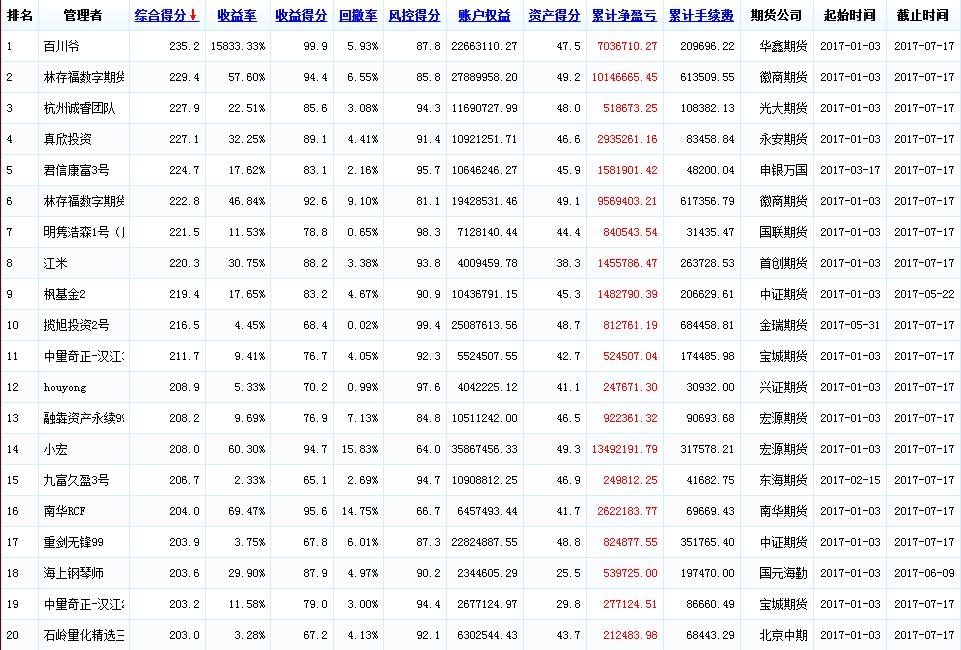This screenshot has width=961, height=650.
Task: Click futures company 华鑫期货
Action: pyautogui.click(x=783, y=46)
